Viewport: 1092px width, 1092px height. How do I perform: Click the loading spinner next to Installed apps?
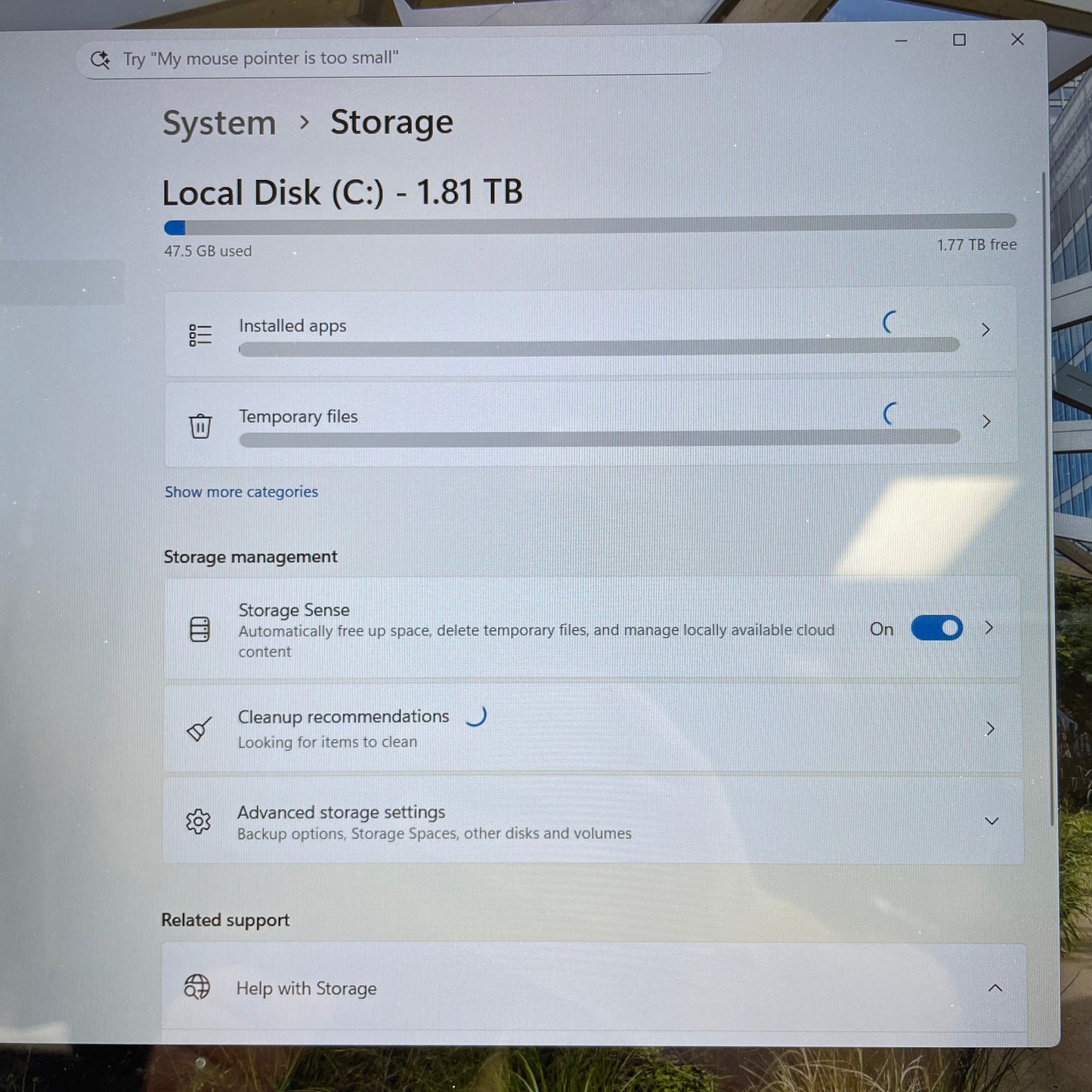pyautogui.click(x=891, y=323)
